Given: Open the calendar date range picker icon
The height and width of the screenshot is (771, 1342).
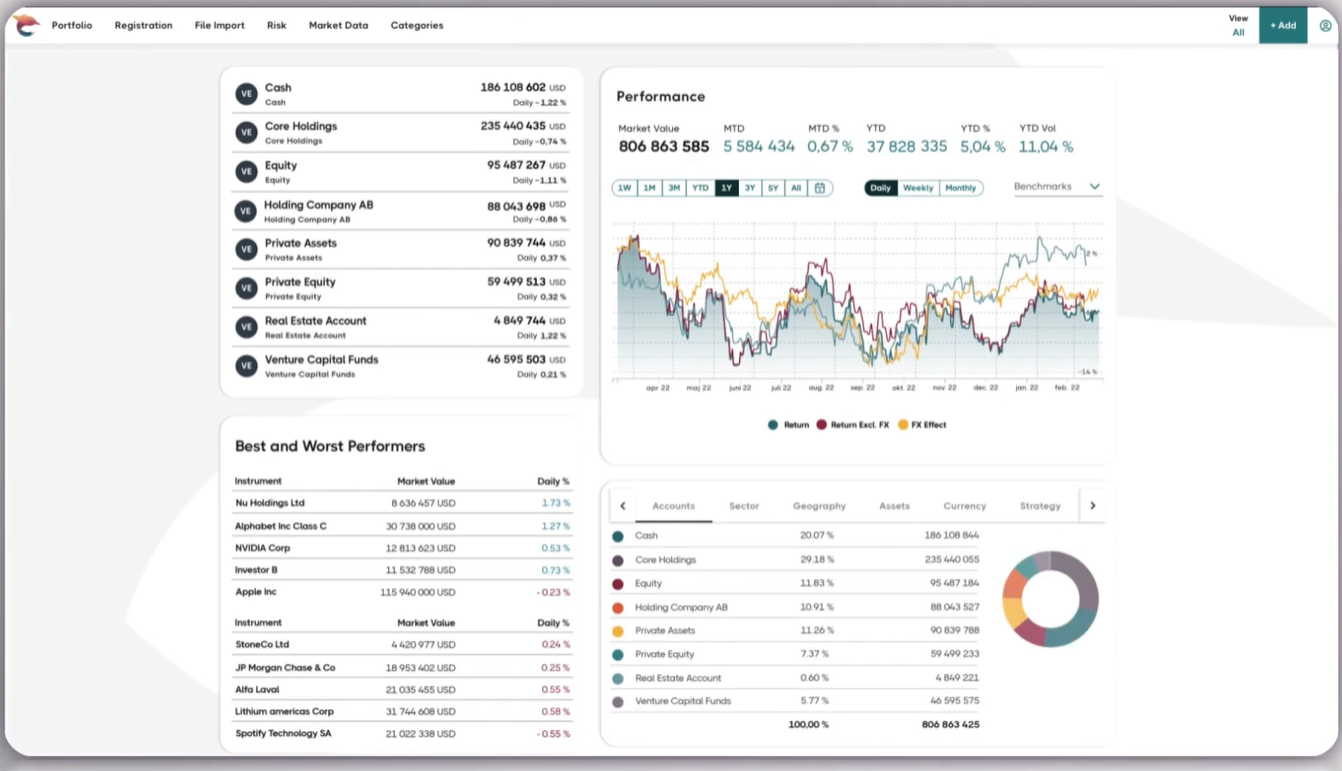Looking at the screenshot, I should [820, 188].
